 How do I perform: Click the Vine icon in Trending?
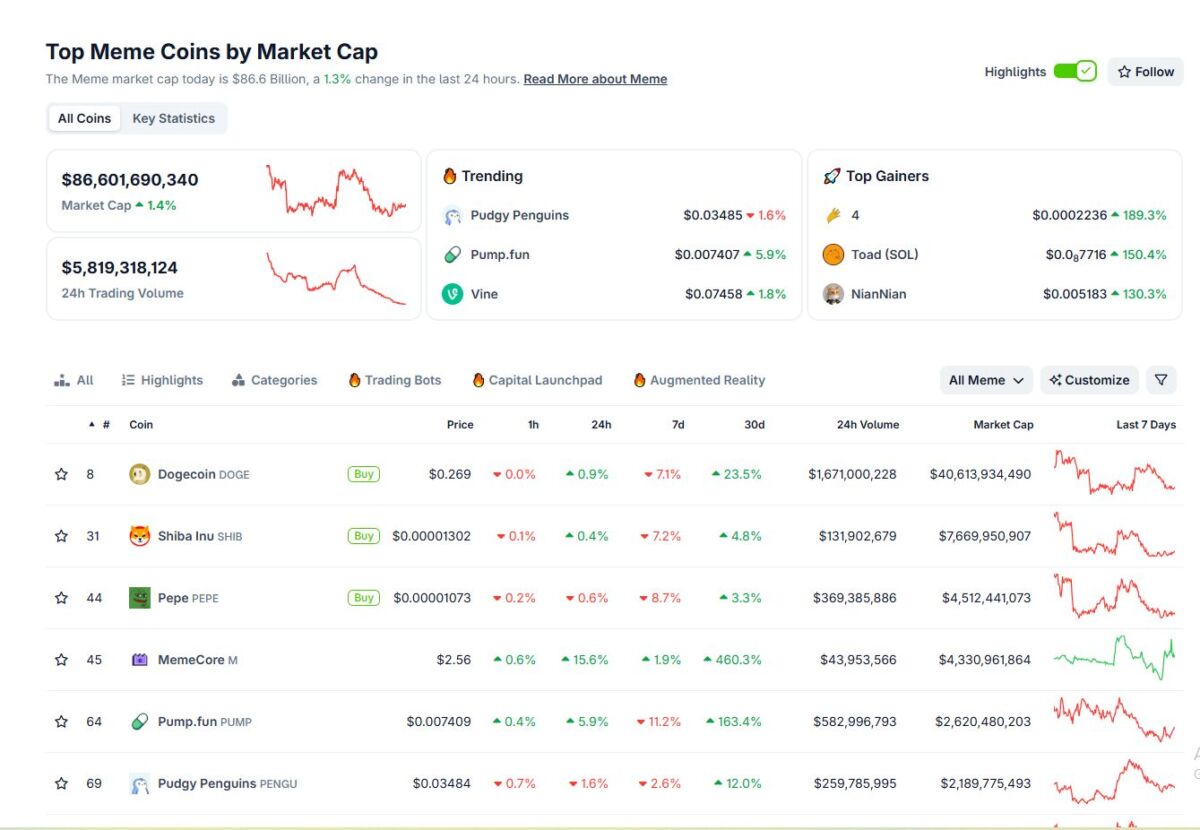pos(452,294)
